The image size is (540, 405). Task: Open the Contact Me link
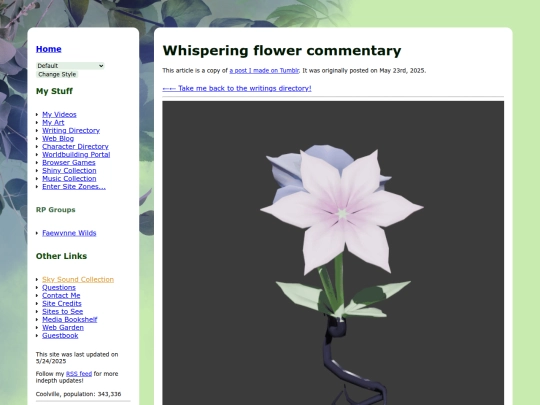[61, 295]
